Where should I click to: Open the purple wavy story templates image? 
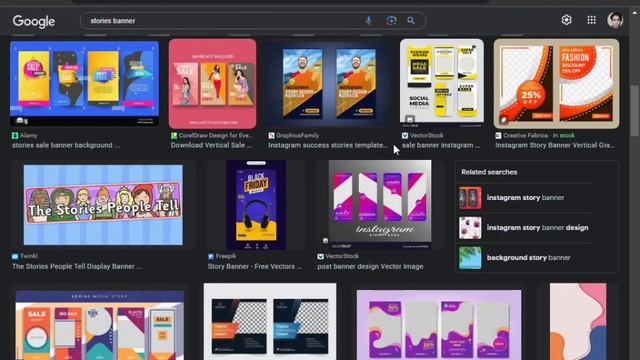tap(439, 325)
